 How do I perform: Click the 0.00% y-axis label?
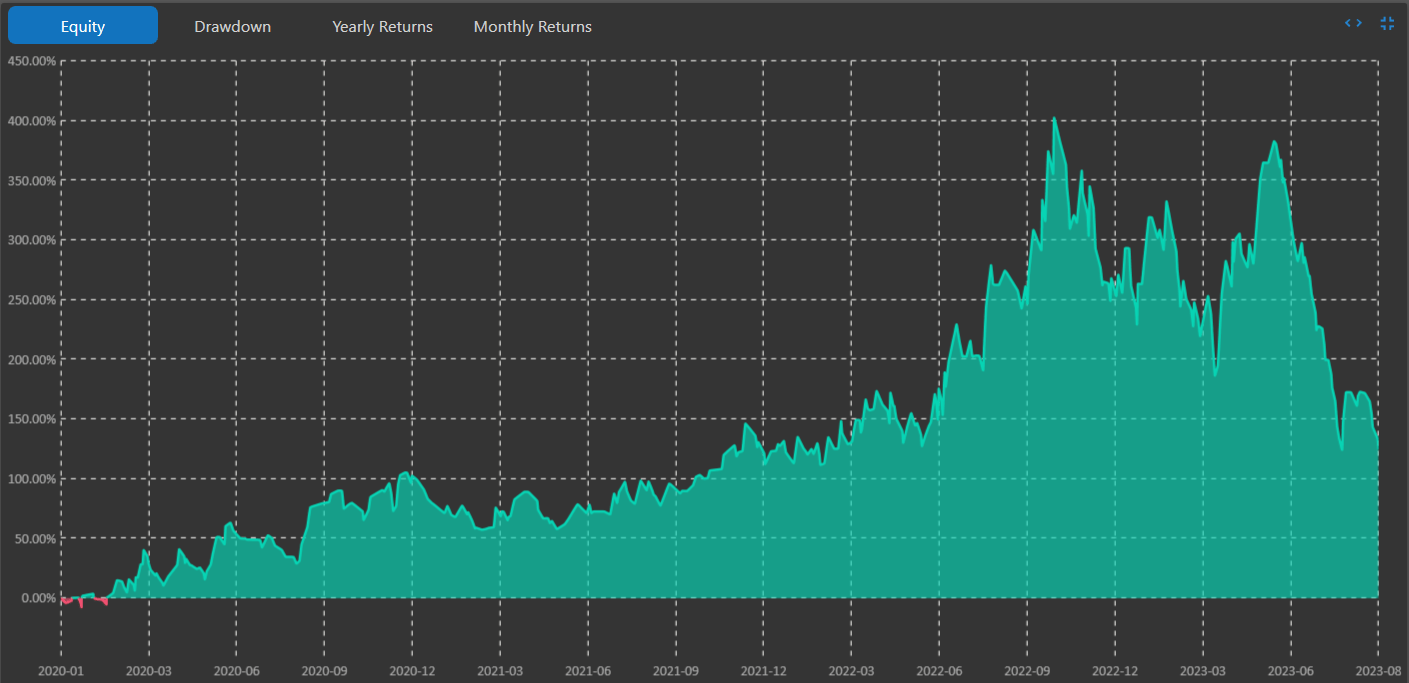pyautogui.click(x=38, y=598)
